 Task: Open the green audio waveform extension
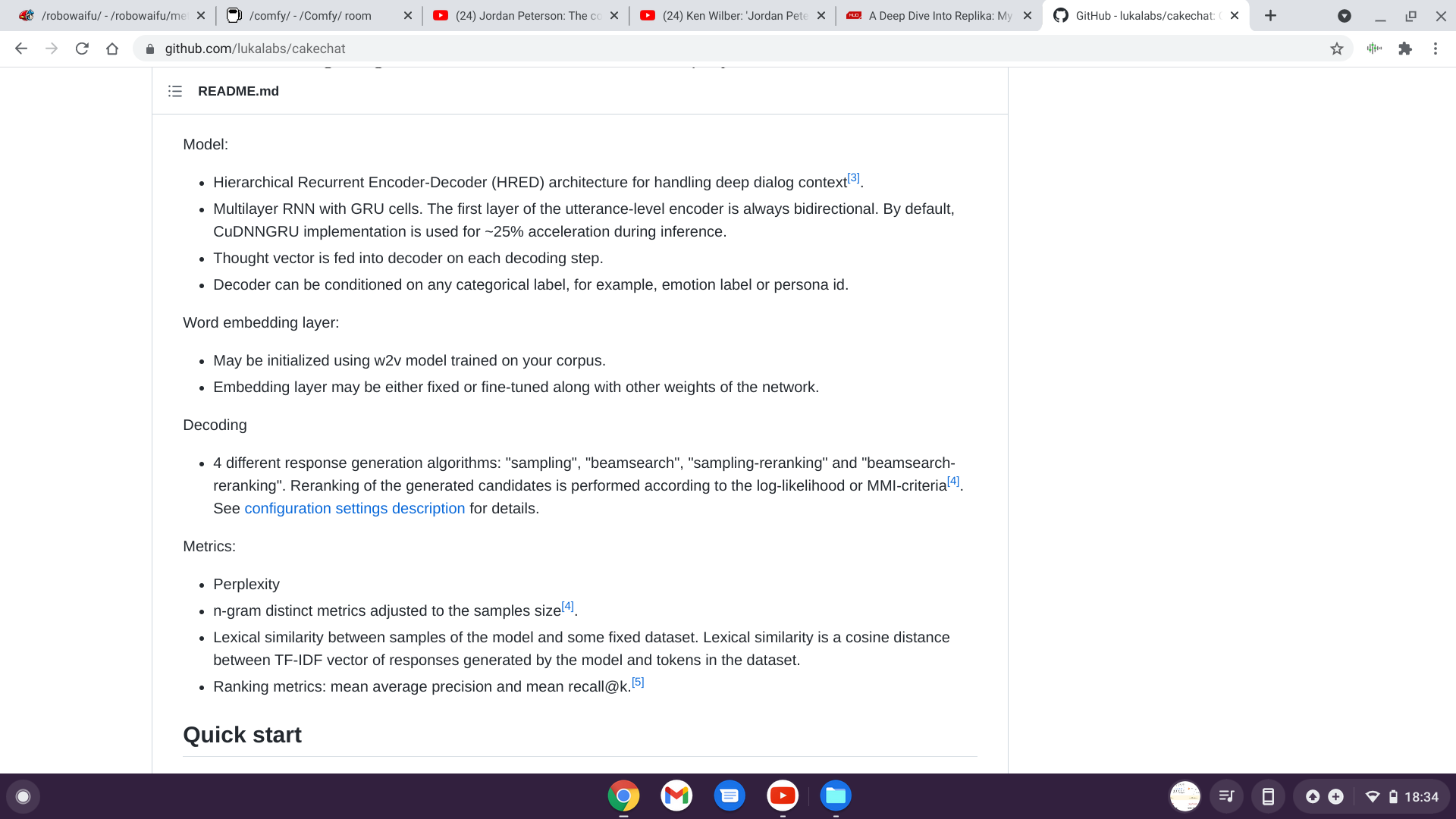point(1374,49)
